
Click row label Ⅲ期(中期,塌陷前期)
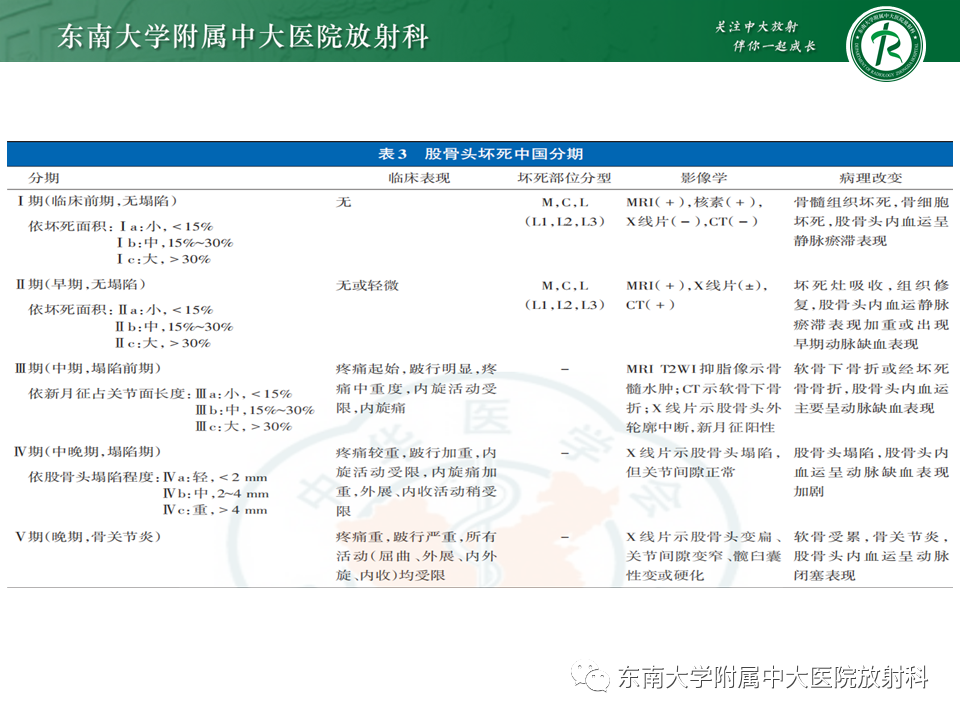(x=89, y=368)
